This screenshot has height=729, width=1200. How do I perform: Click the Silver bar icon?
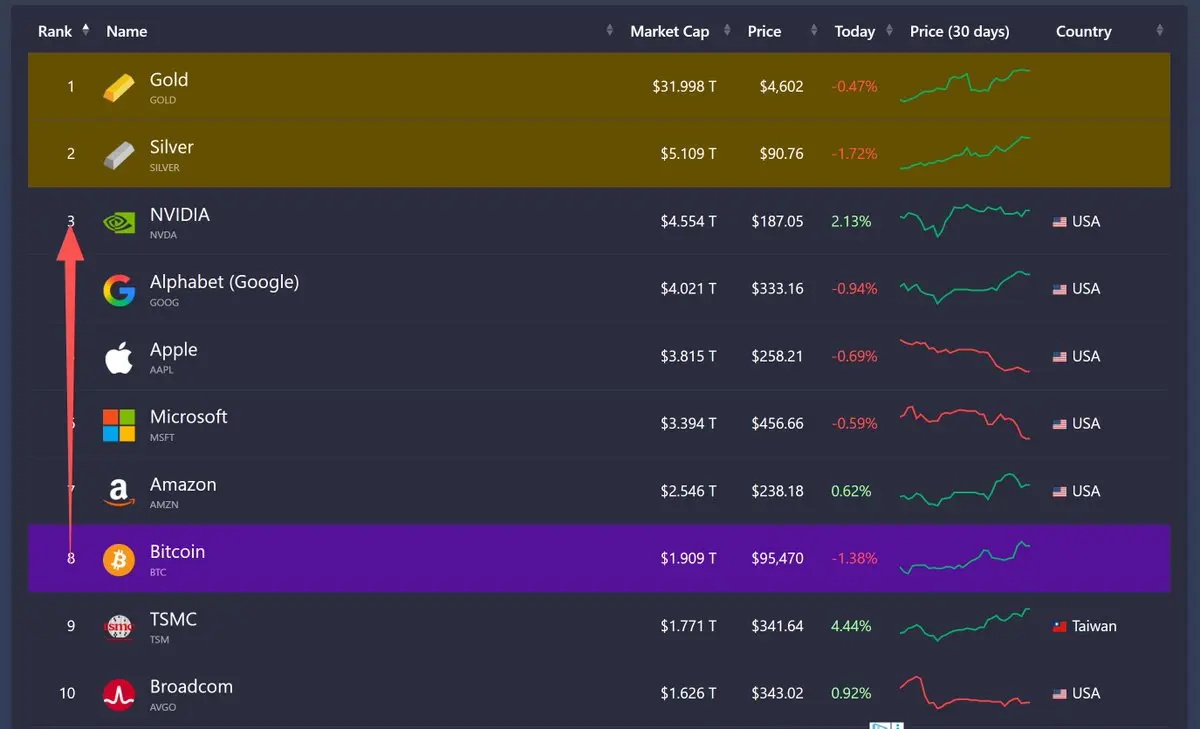tap(119, 155)
